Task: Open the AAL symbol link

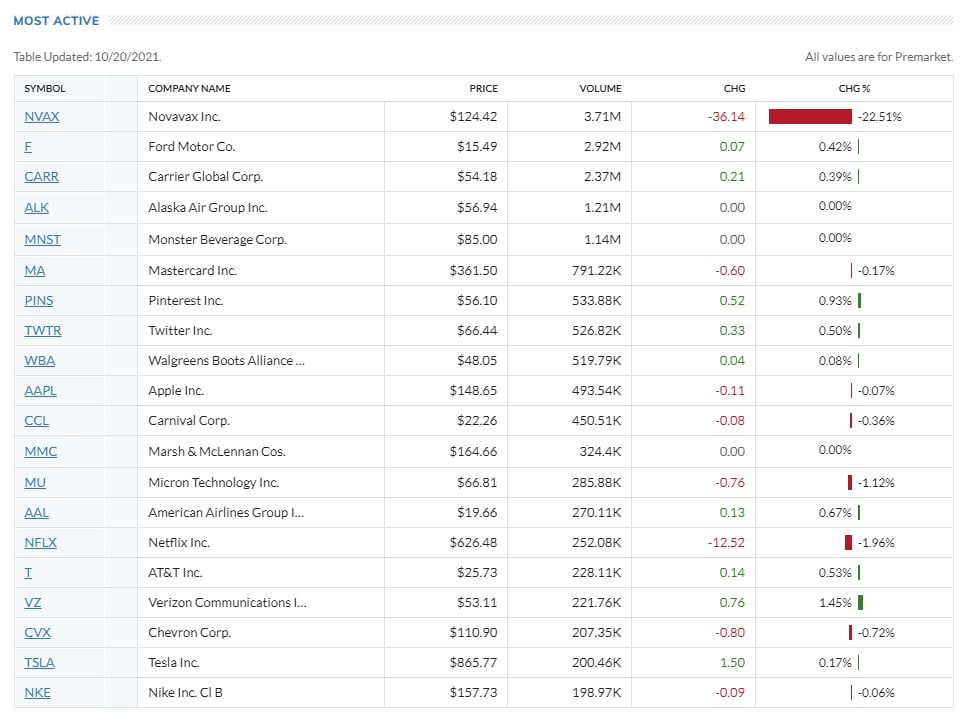Action: [x=36, y=512]
